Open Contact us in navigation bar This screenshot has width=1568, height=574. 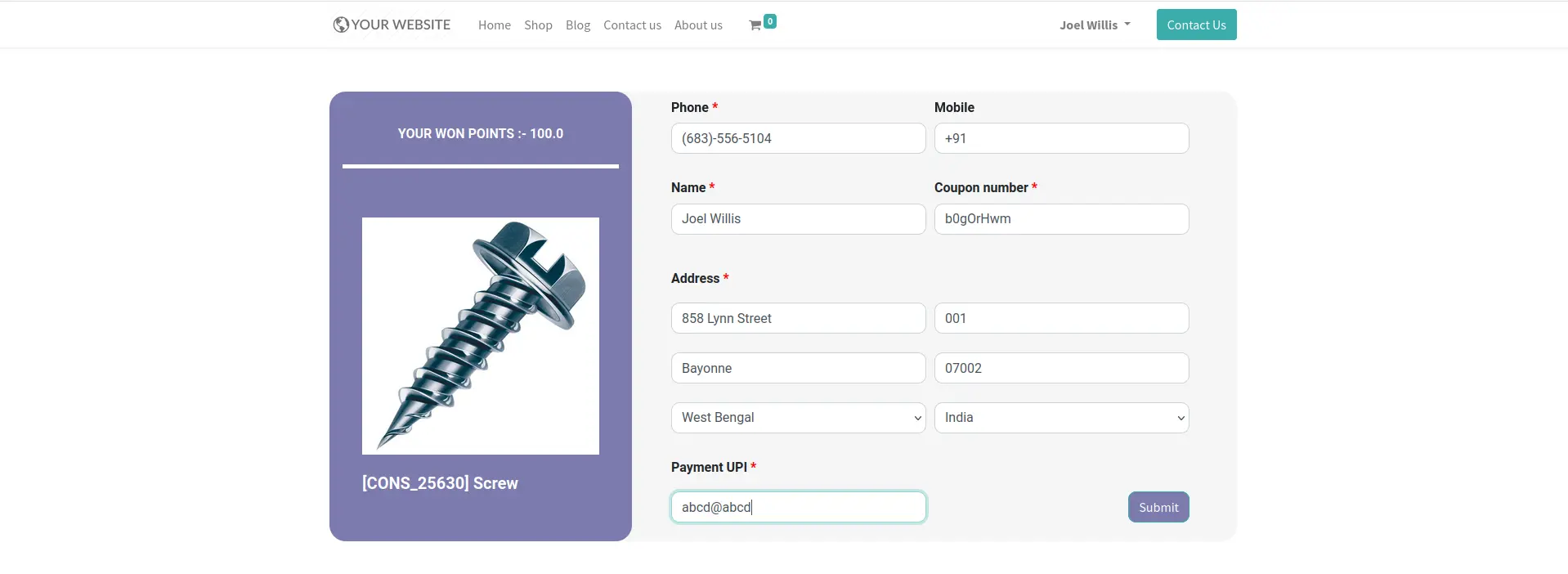pos(632,25)
